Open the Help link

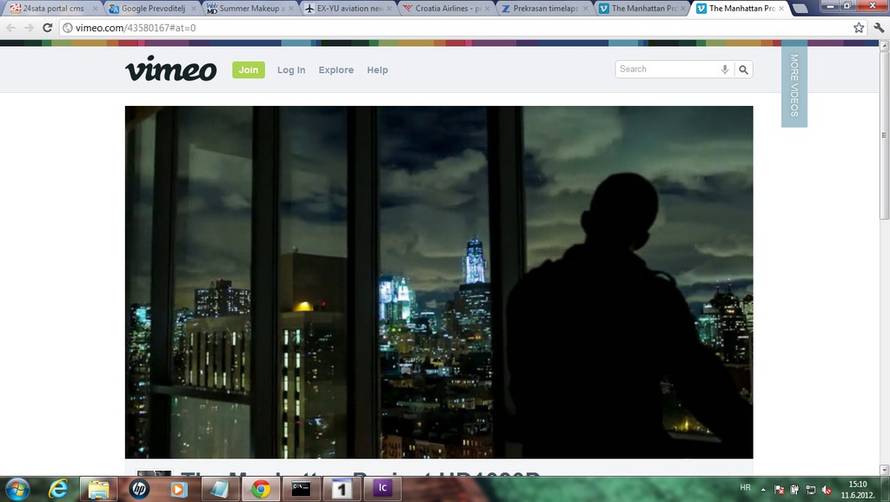coord(377,70)
